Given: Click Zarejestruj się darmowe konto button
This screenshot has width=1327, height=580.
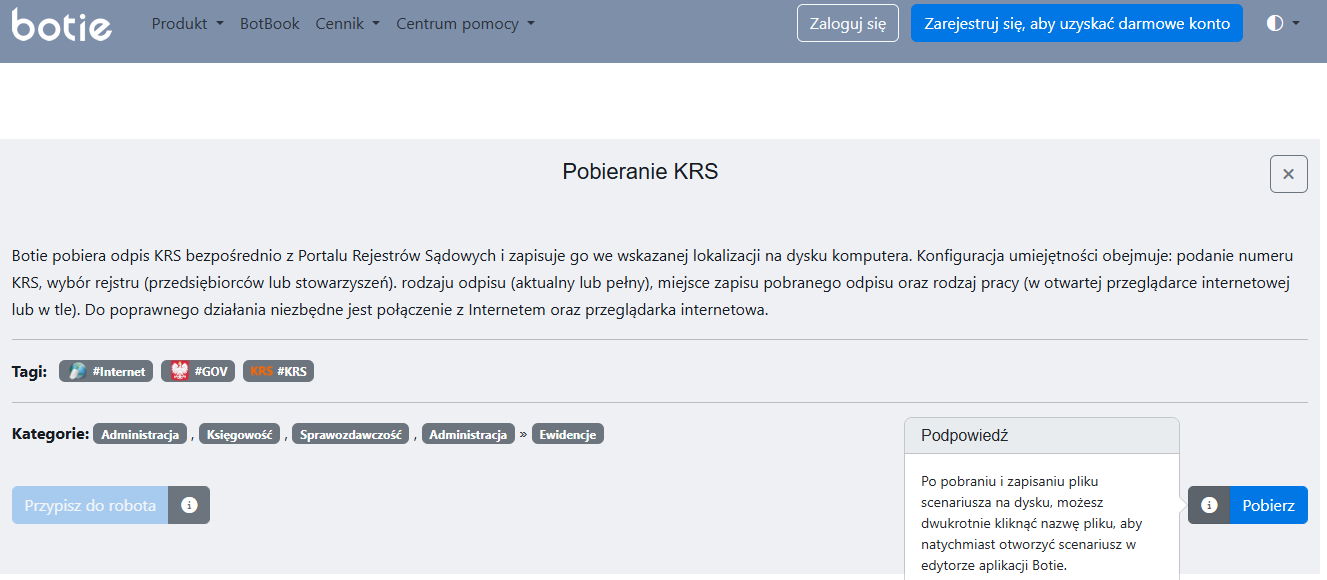Looking at the screenshot, I should tap(1077, 23).
